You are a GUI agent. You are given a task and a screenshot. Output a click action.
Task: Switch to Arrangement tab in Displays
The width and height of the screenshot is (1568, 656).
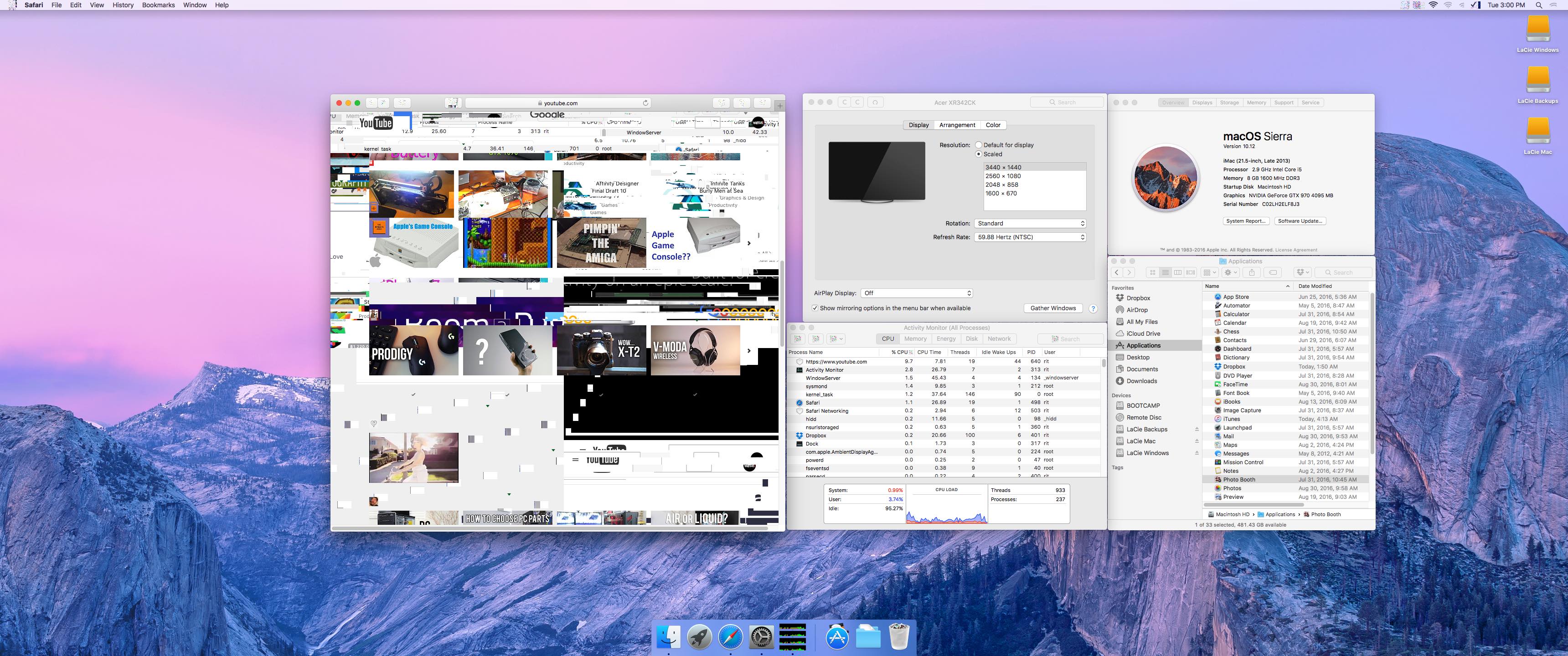coord(957,125)
